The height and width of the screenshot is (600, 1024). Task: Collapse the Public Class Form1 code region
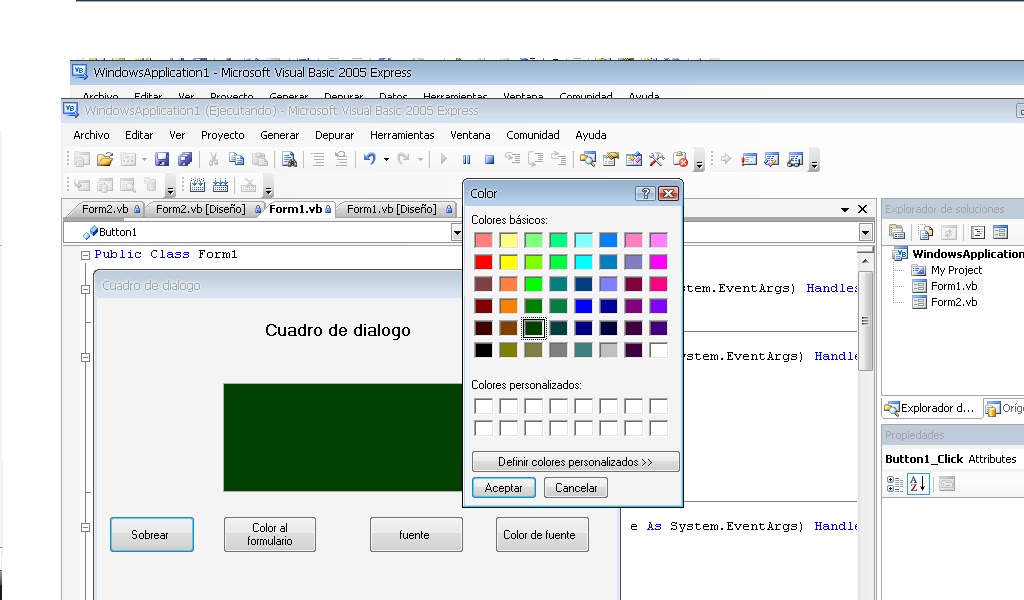tap(85, 255)
